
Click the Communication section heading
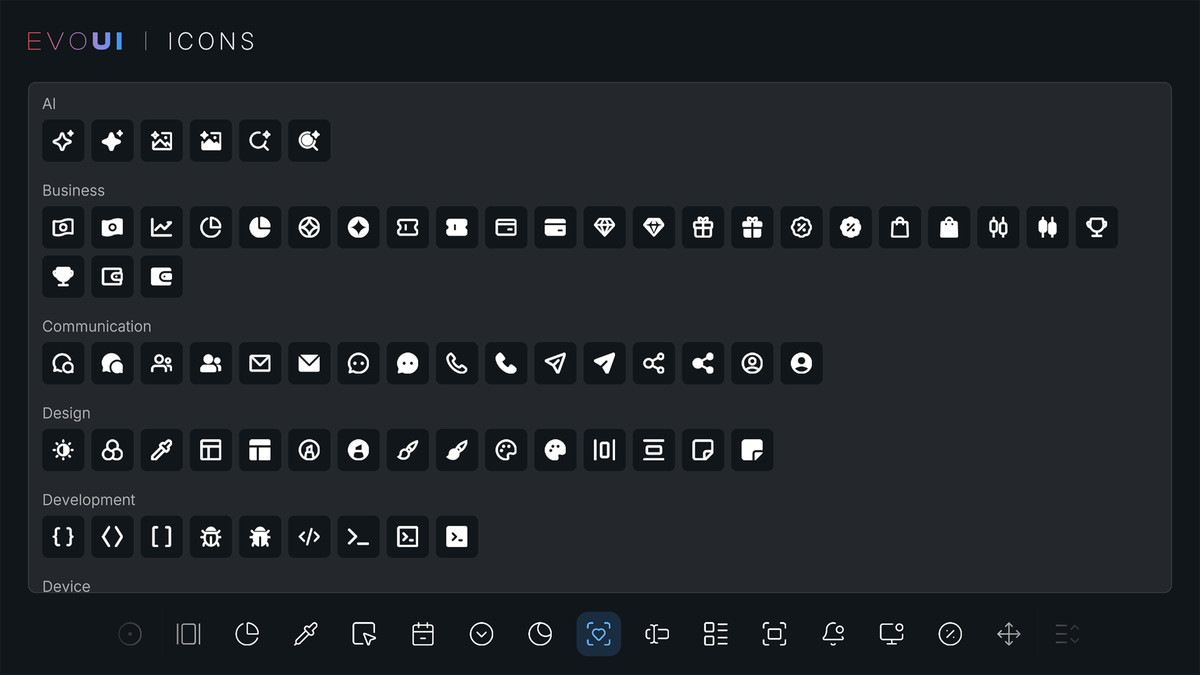[97, 326]
